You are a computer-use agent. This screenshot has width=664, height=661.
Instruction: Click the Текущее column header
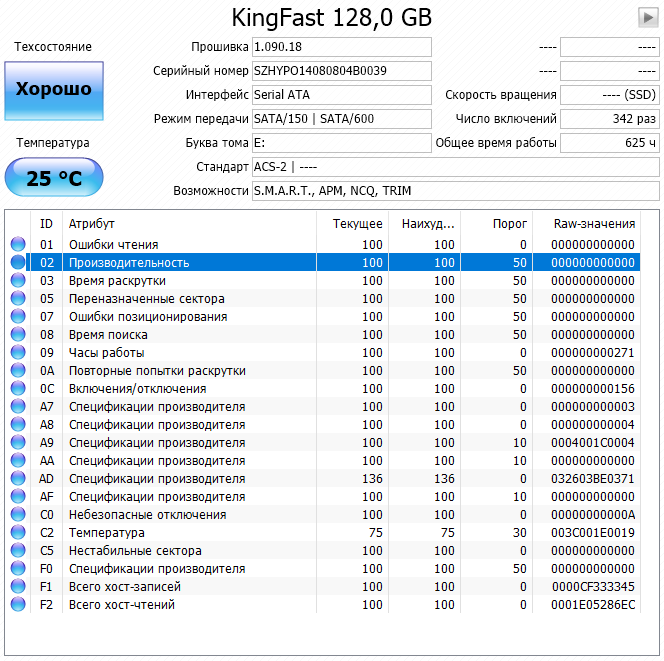coord(352,224)
